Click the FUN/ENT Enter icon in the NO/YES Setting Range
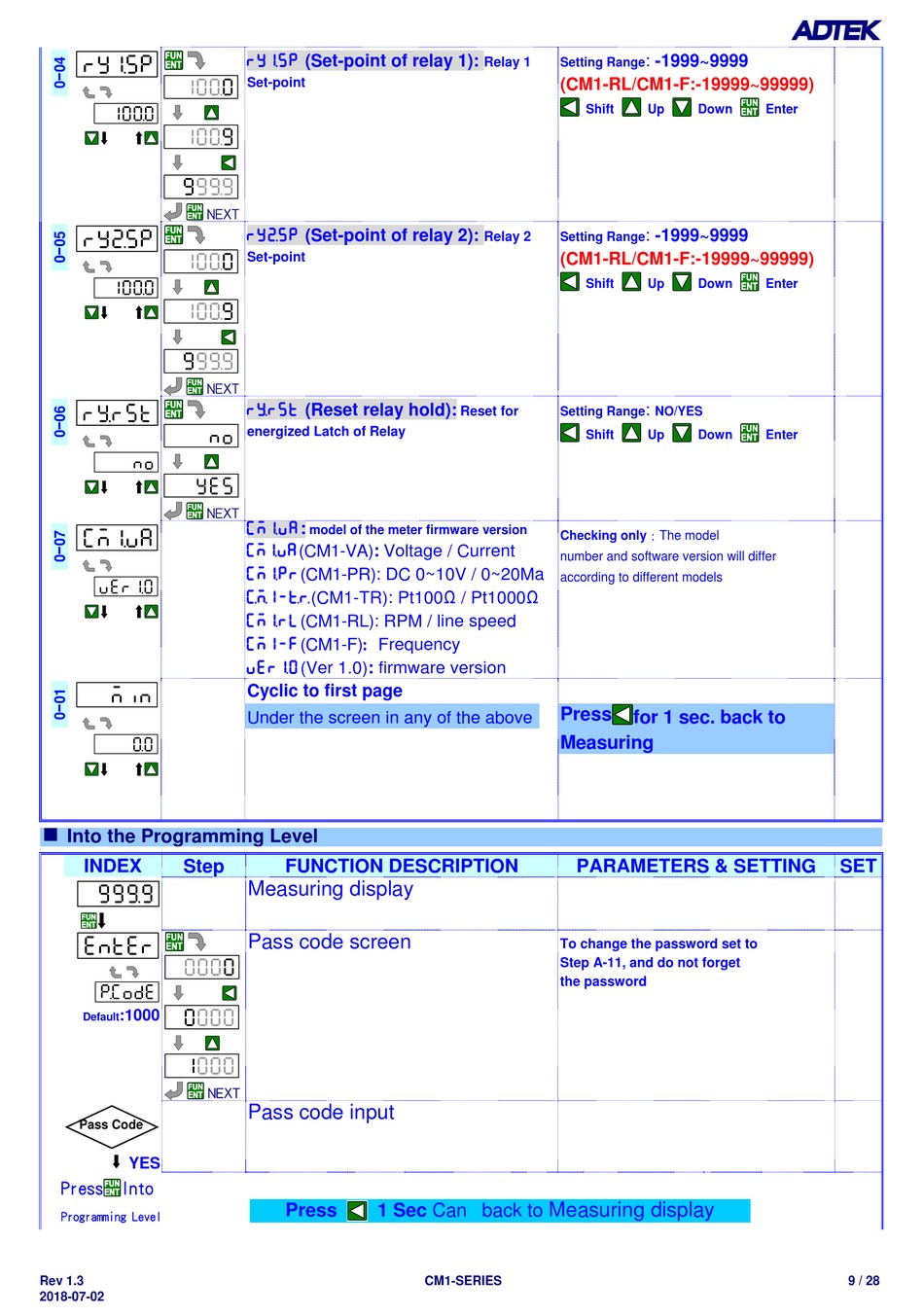The width and height of the screenshot is (924, 1316). [x=749, y=433]
